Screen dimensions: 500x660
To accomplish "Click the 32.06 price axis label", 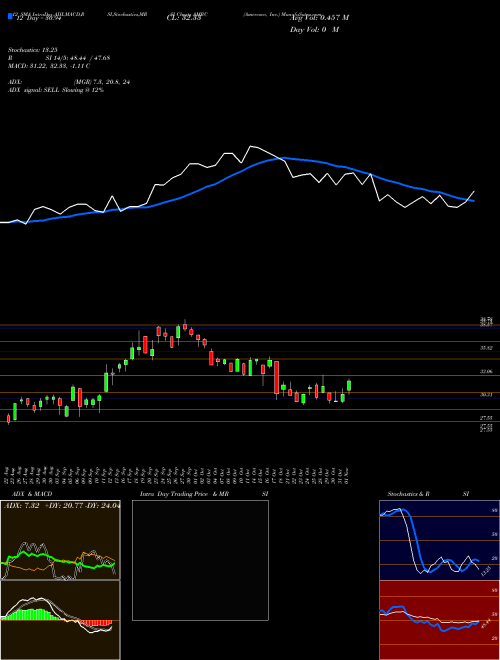I will pyautogui.click(x=487, y=372).
